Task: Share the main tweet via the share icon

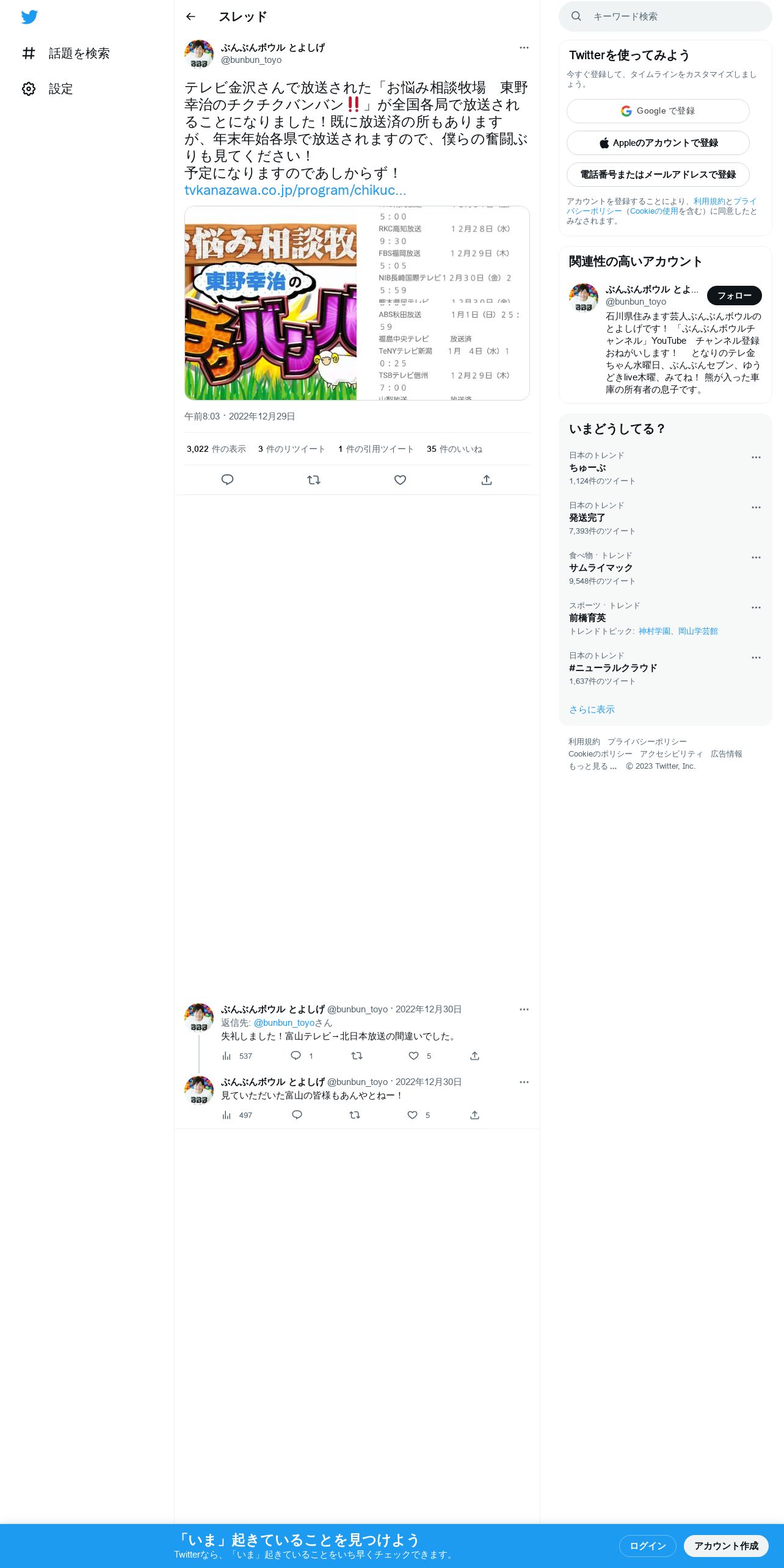Action: tap(487, 480)
